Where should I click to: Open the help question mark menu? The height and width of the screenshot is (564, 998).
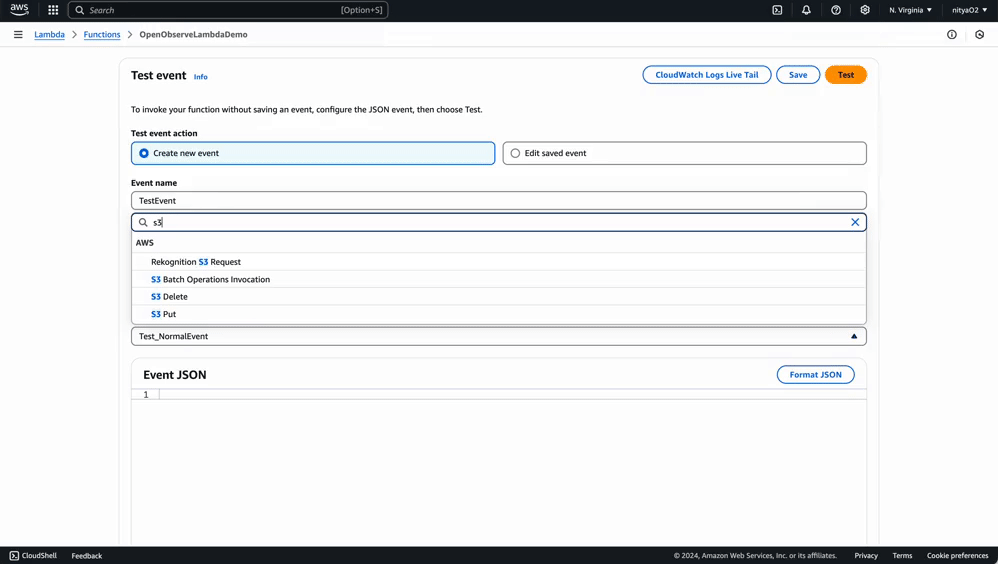tap(836, 10)
